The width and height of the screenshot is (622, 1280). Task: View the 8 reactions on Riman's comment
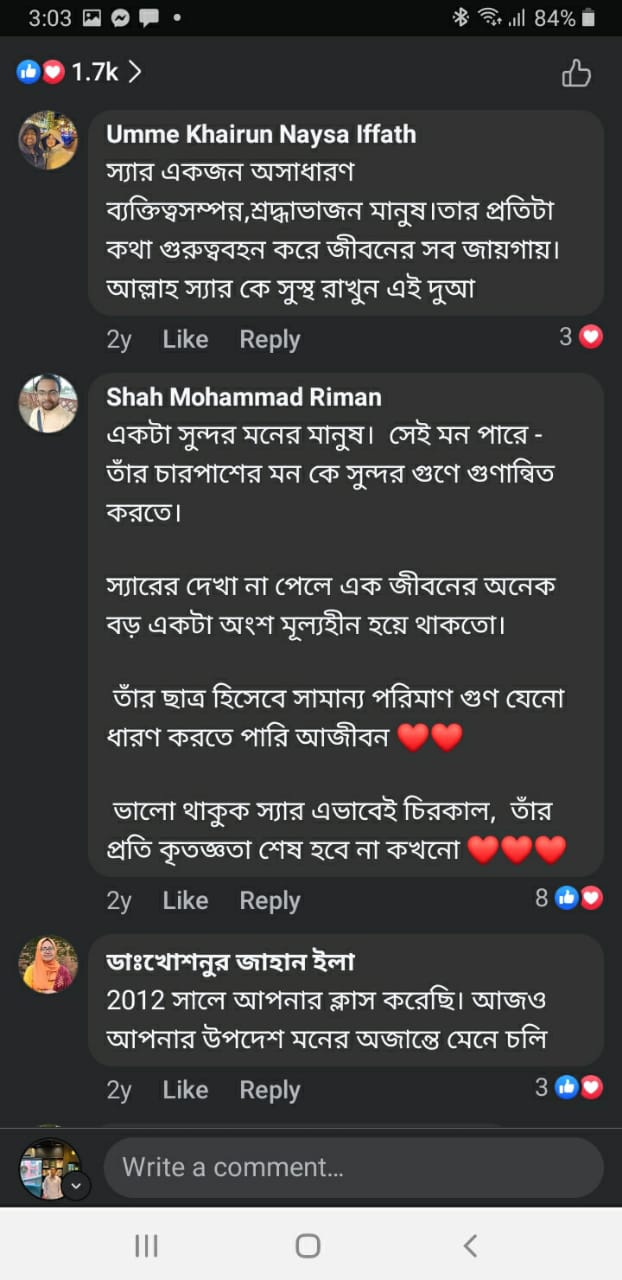pyautogui.click(x=569, y=898)
